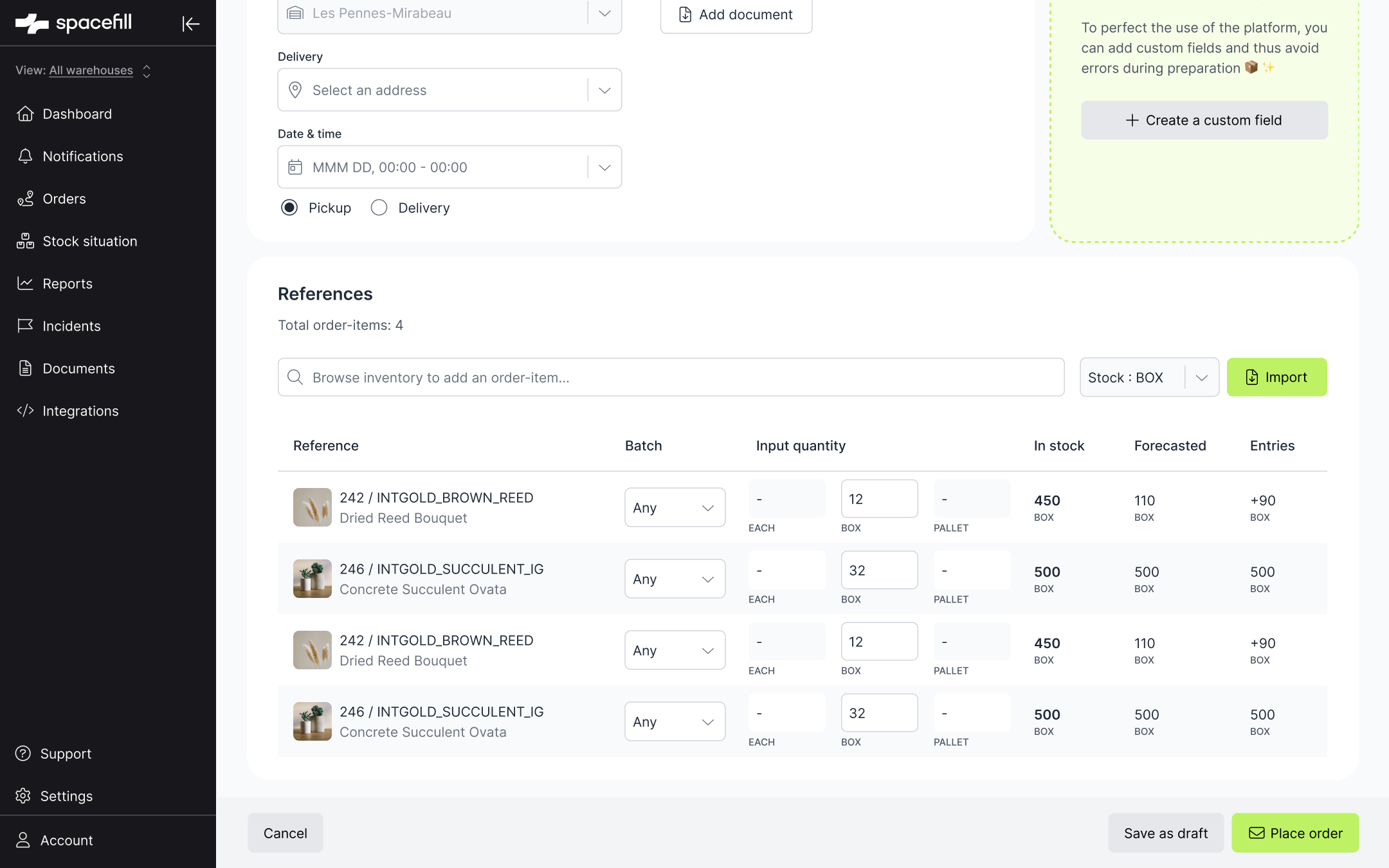The height and width of the screenshot is (868, 1389).
Task: Open the Date & time dropdown chevron
Action: [604, 167]
